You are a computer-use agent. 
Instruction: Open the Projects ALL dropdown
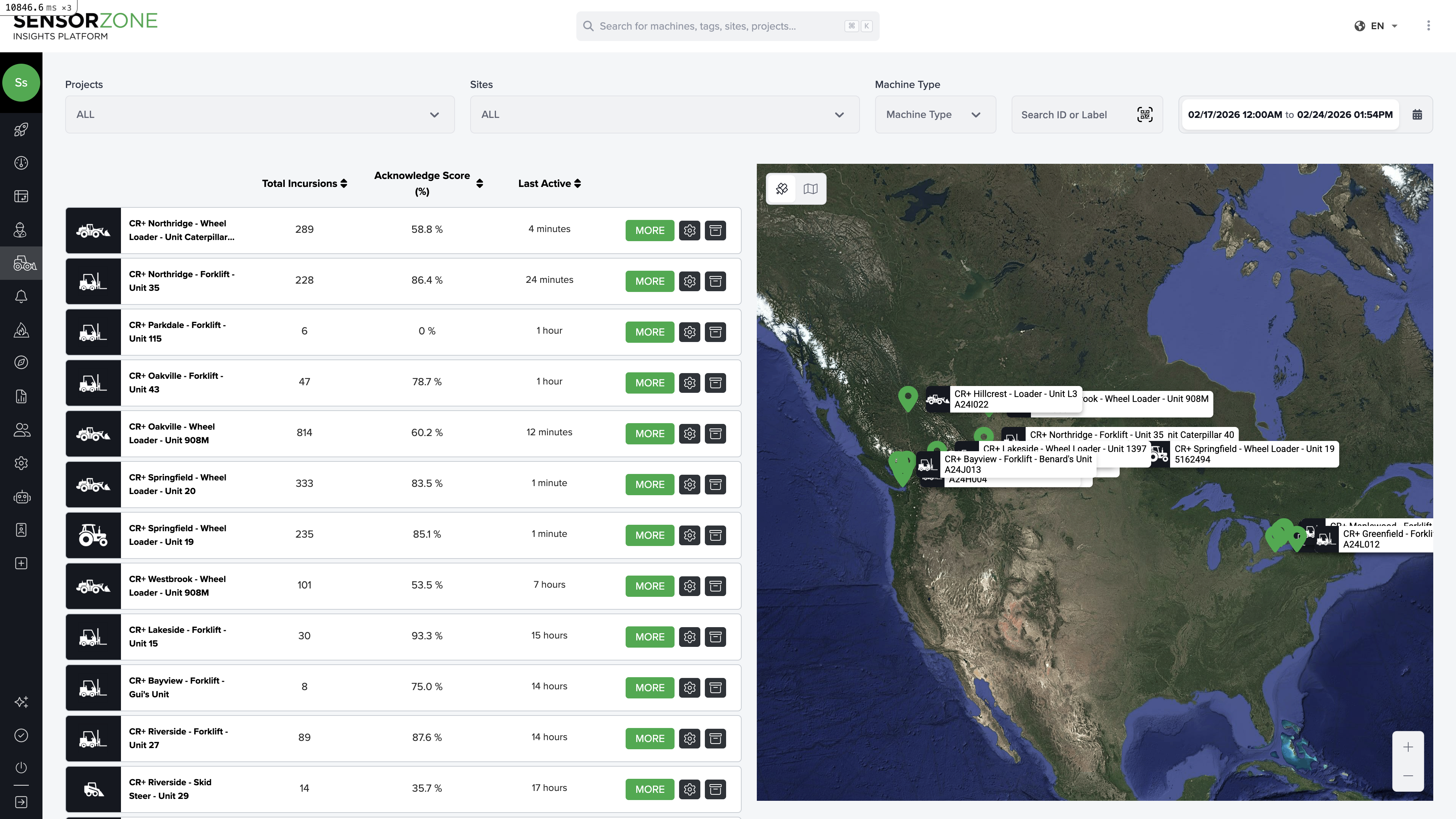pyautogui.click(x=259, y=114)
